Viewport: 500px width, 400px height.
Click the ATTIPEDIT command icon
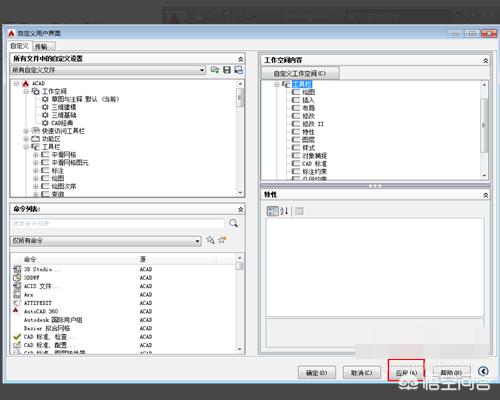pyautogui.click(x=17, y=303)
